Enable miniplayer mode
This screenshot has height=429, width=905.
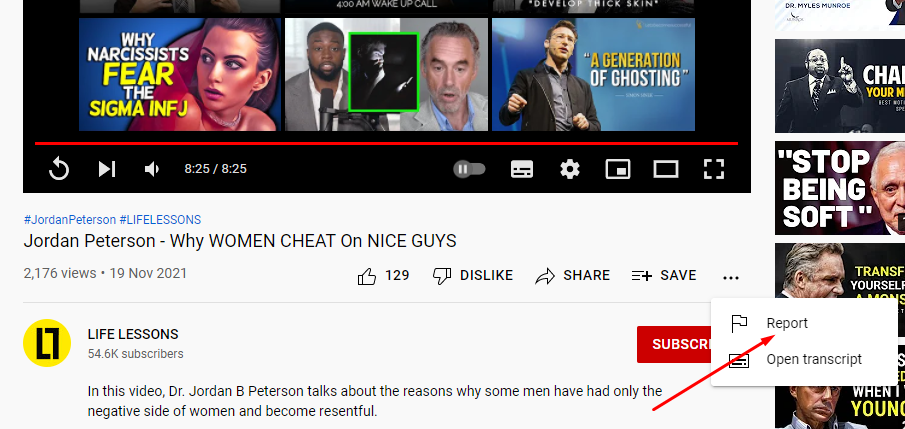(618, 169)
